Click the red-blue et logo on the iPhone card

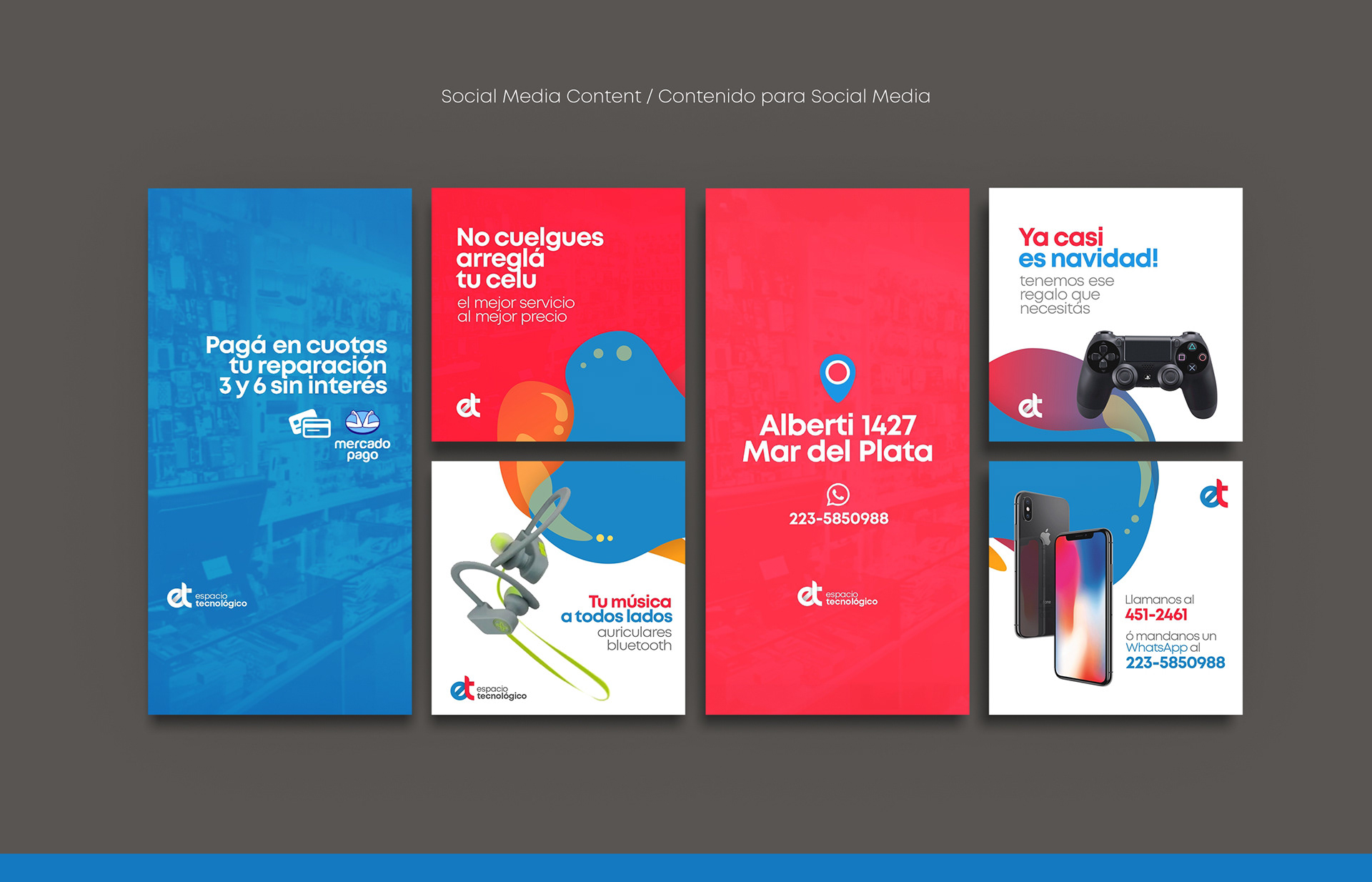(x=1214, y=494)
